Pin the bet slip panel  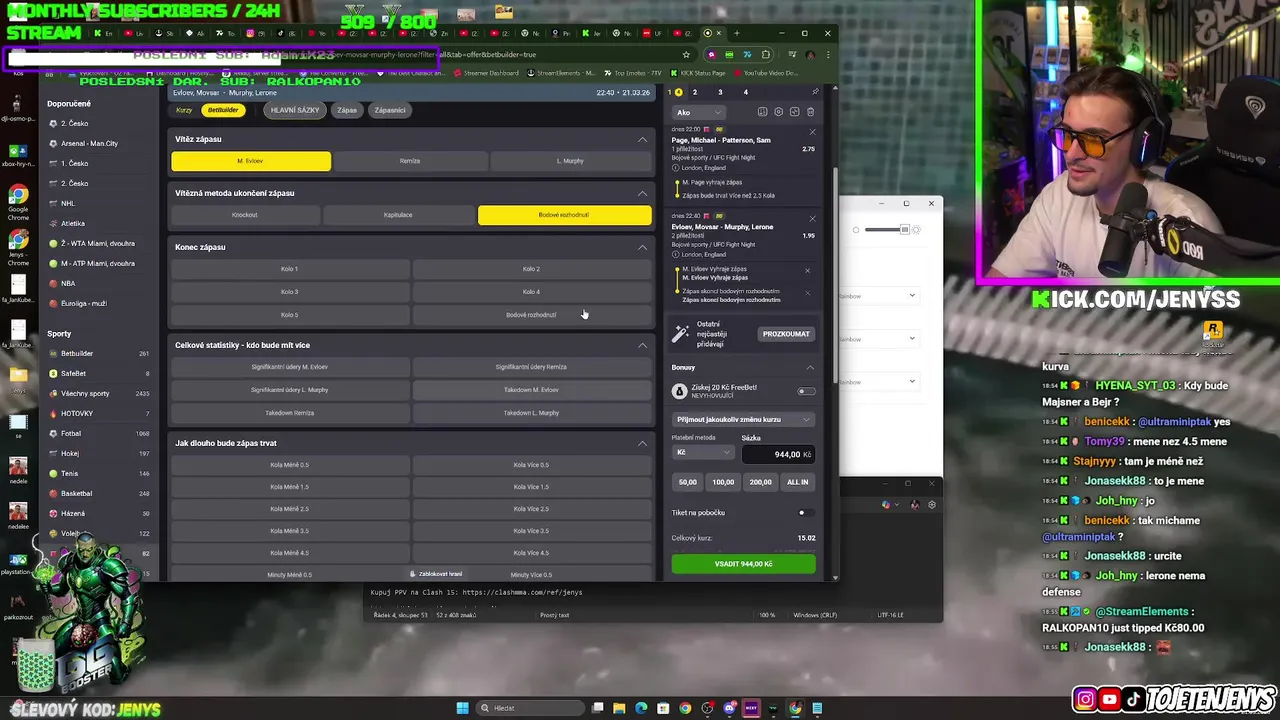tap(815, 92)
